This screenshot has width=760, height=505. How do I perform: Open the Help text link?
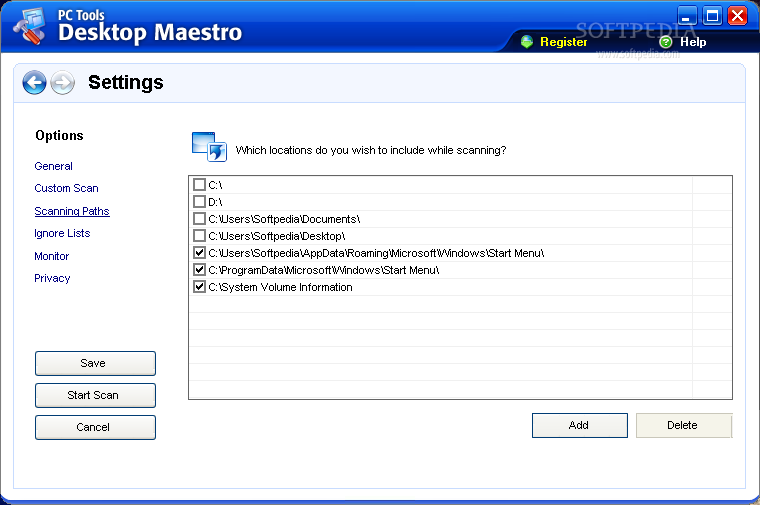[693, 42]
